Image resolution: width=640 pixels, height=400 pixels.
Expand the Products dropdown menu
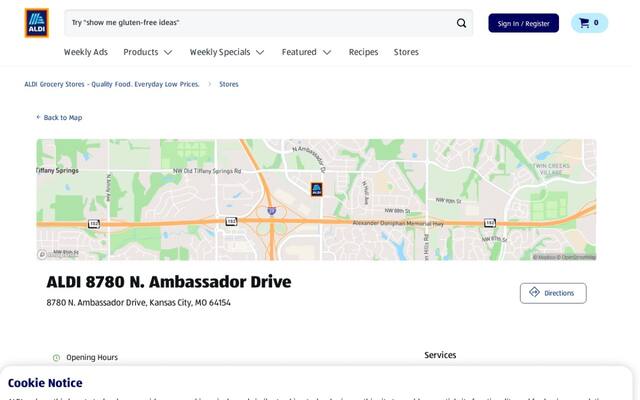tap(148, 52)
